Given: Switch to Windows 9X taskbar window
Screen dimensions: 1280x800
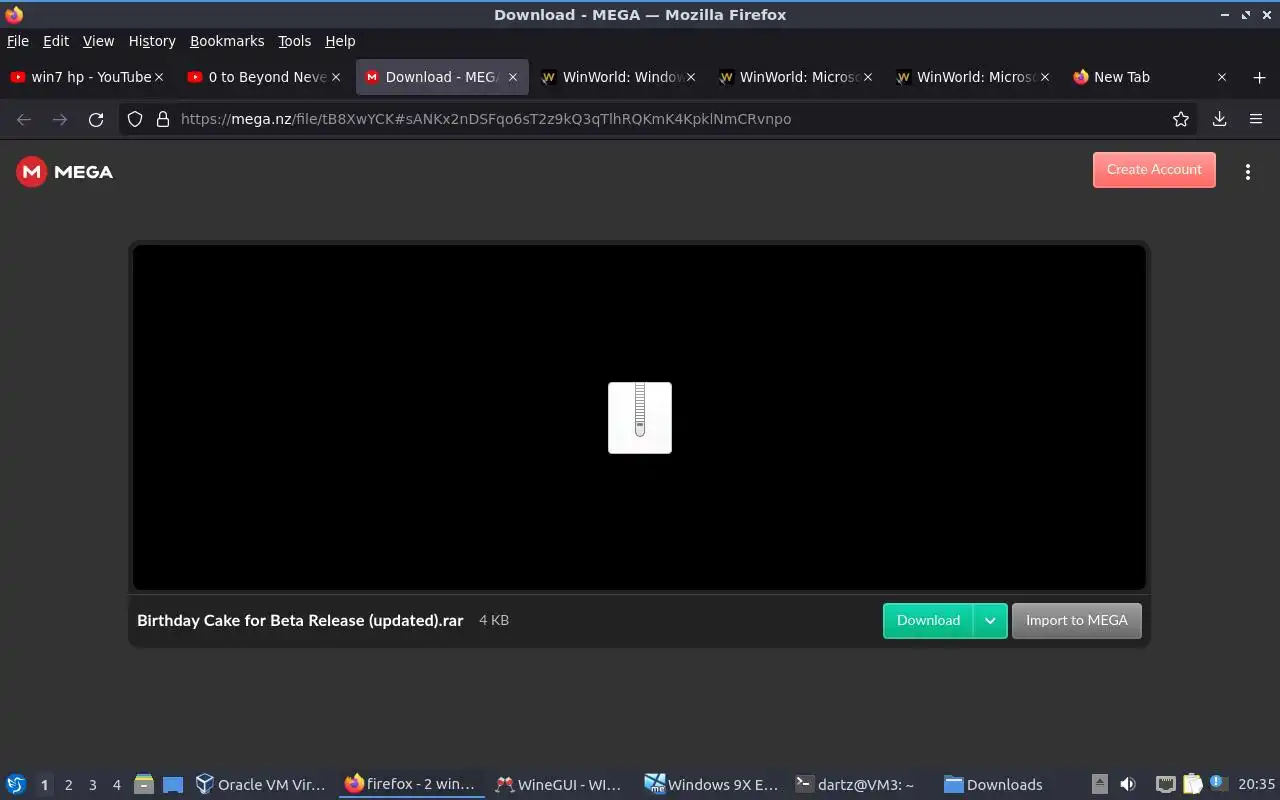Looking at the screenshot, I should [711, 785].
